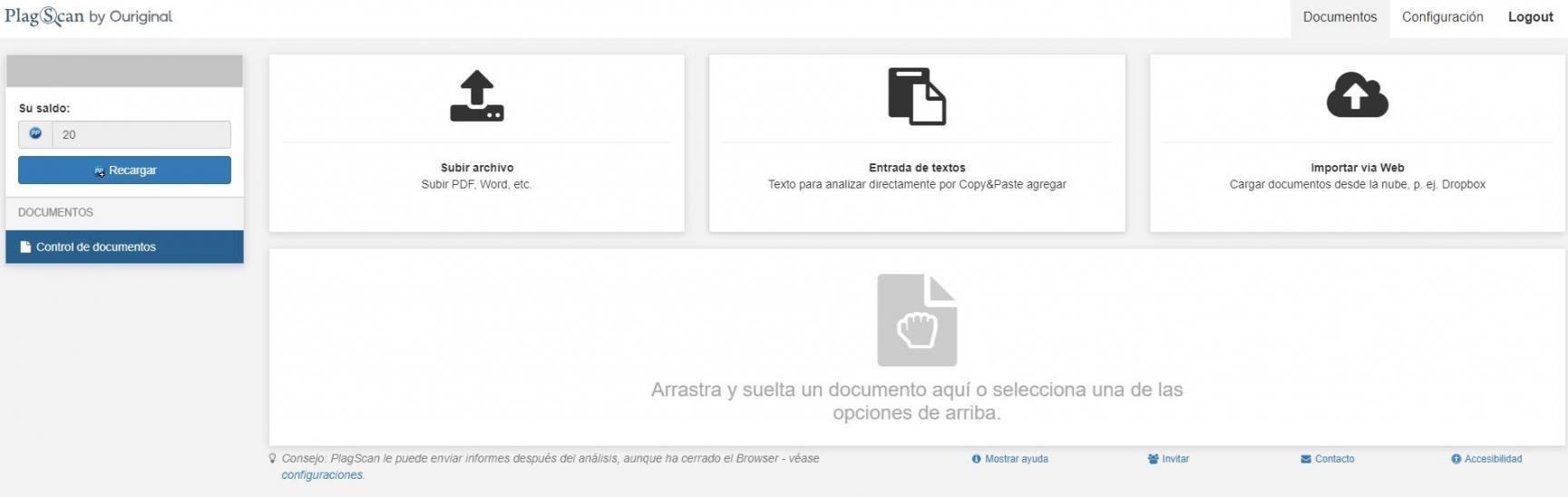Open the Documentos tab
Screen dimensions: 1568x497
pos(1339,17)
